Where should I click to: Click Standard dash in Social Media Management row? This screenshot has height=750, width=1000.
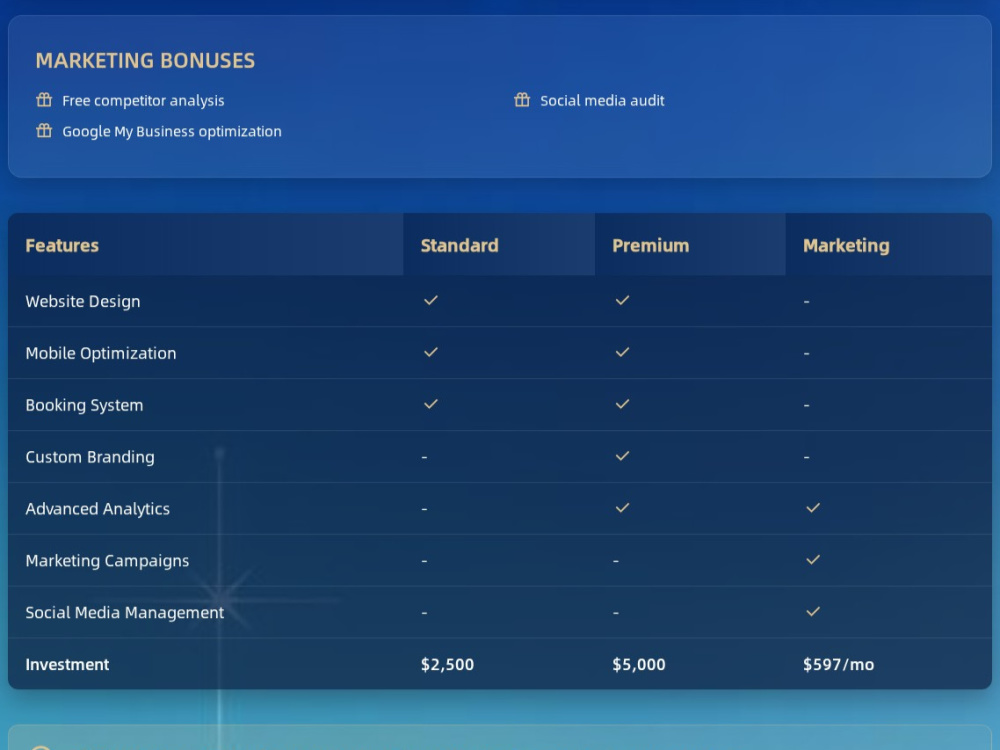coord(424,613)
